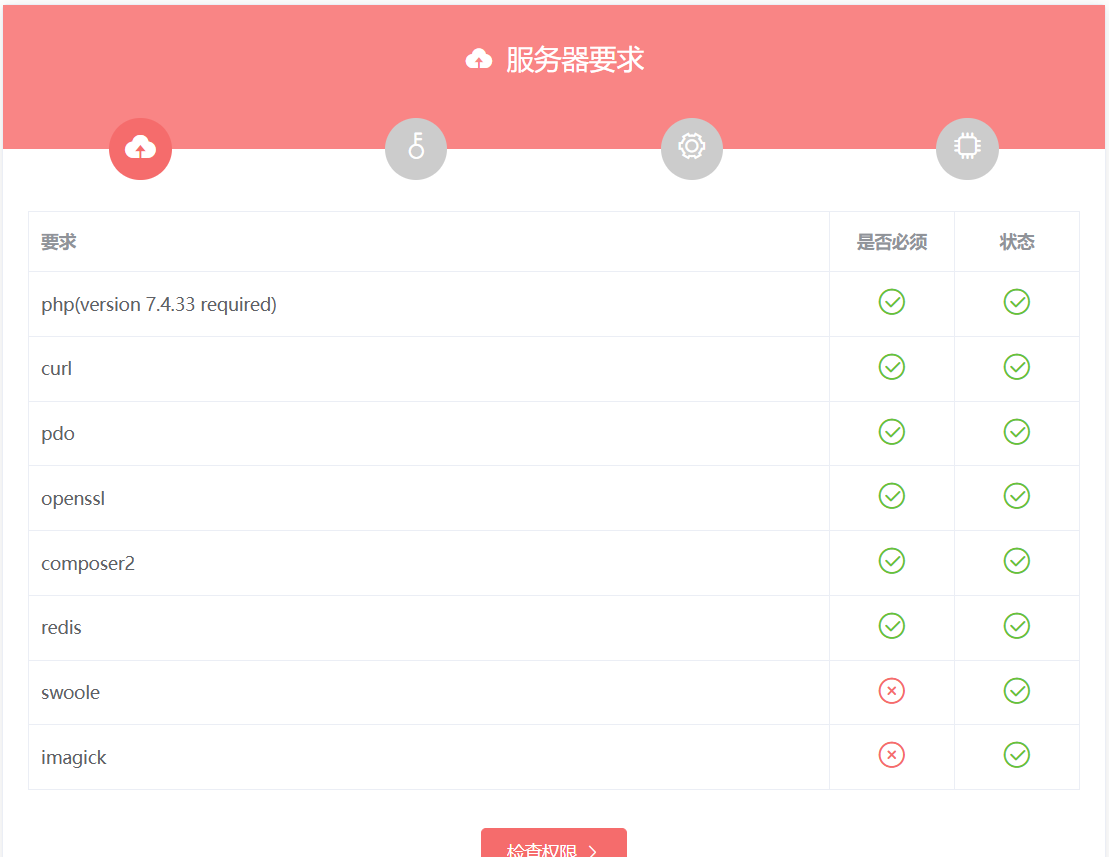Click the swoole status check icon
This screenshot has height=857, width=1109.
pyautogui.click(x=1016, y=691)
